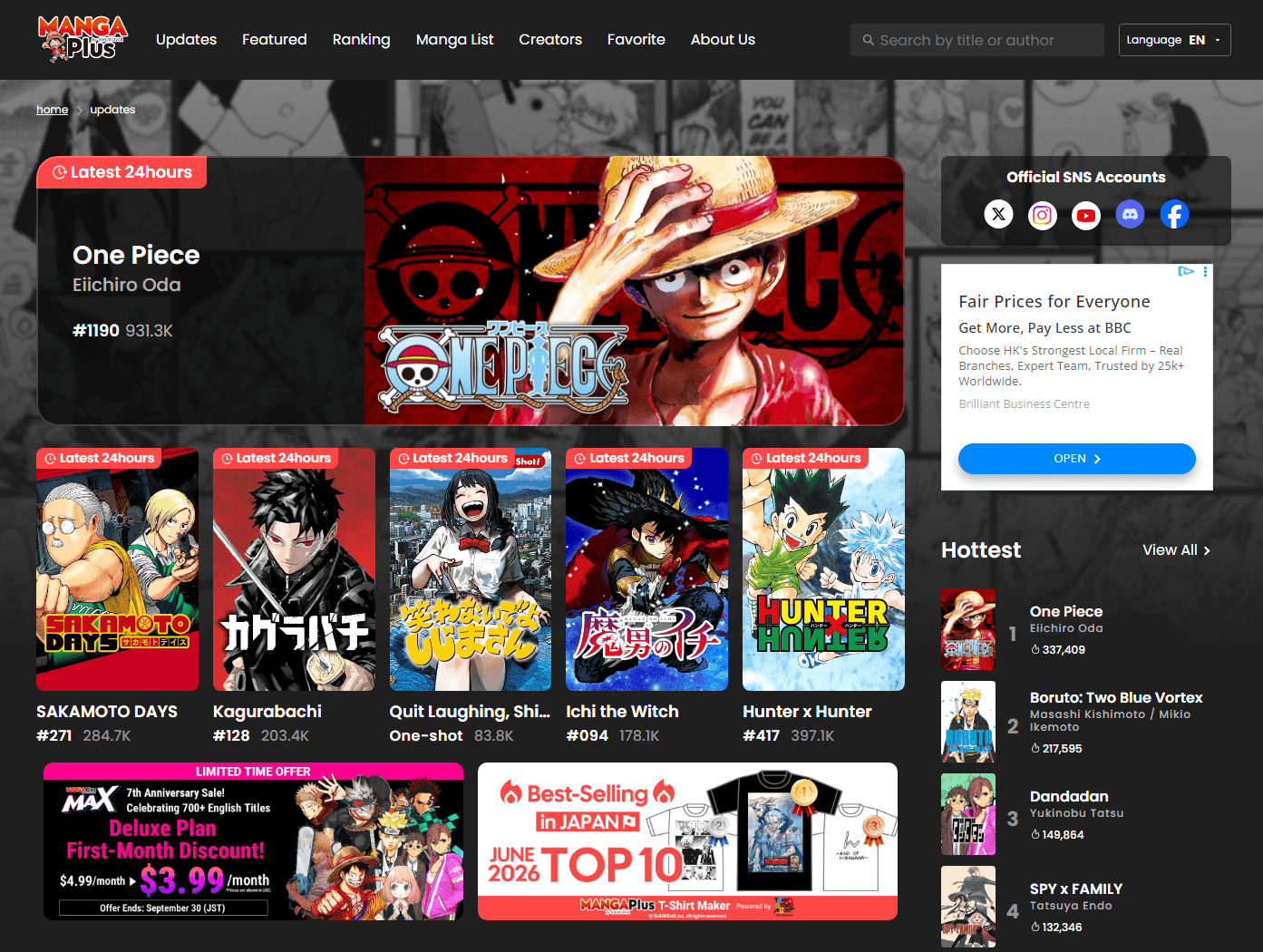The width and height of the screenshot is (1263, 952).
Task: Click chapter #417 under Hunter x Hunter
Action: click(x=761, y=736)
